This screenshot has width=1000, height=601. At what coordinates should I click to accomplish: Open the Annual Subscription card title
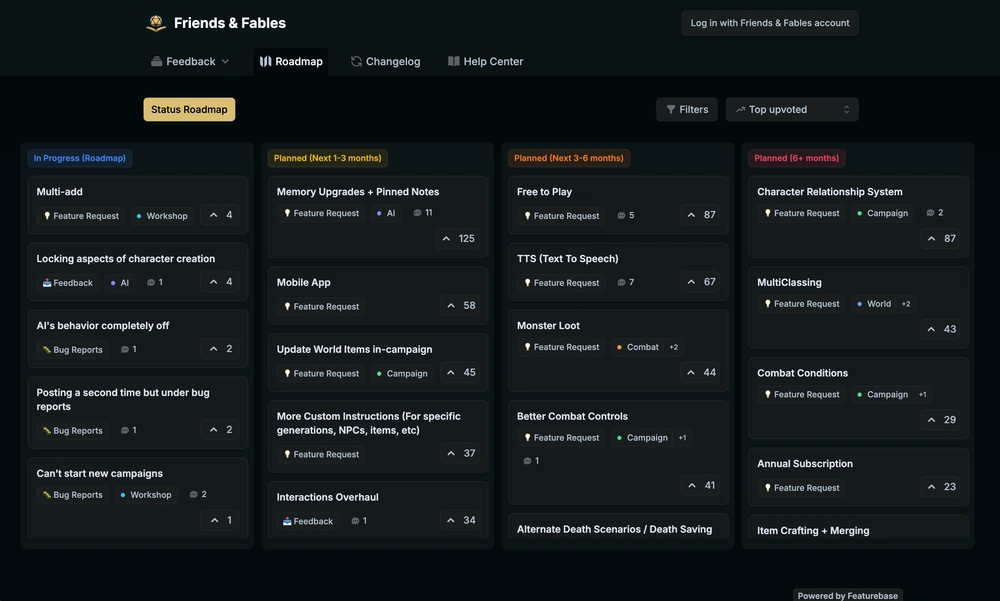pyautogui.click(x=805, y=464)
